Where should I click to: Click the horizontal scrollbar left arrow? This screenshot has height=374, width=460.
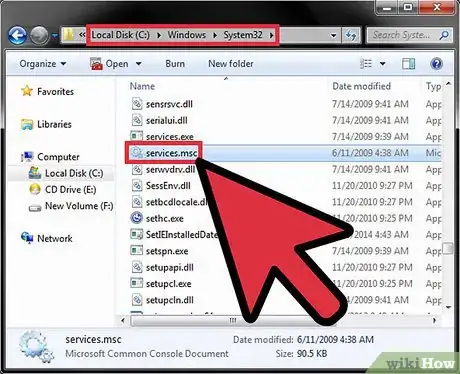(x=123, y=320)
